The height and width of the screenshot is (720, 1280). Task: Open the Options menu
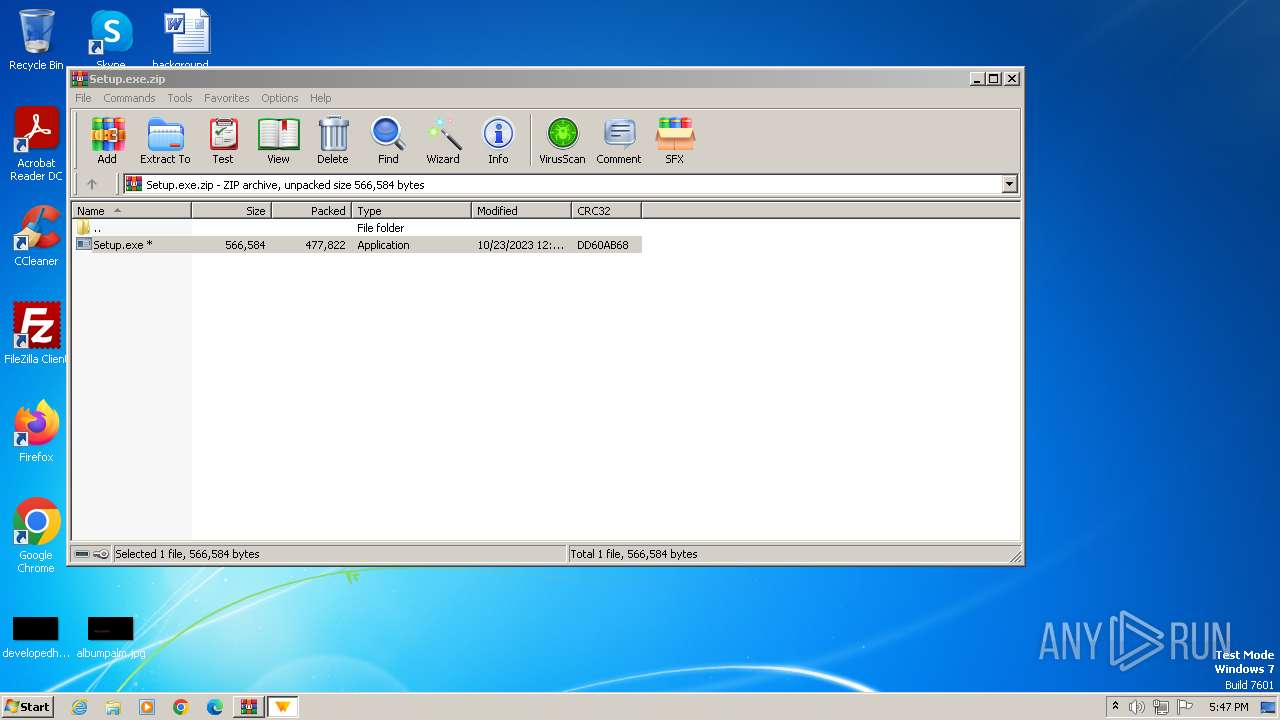(280, 98)
